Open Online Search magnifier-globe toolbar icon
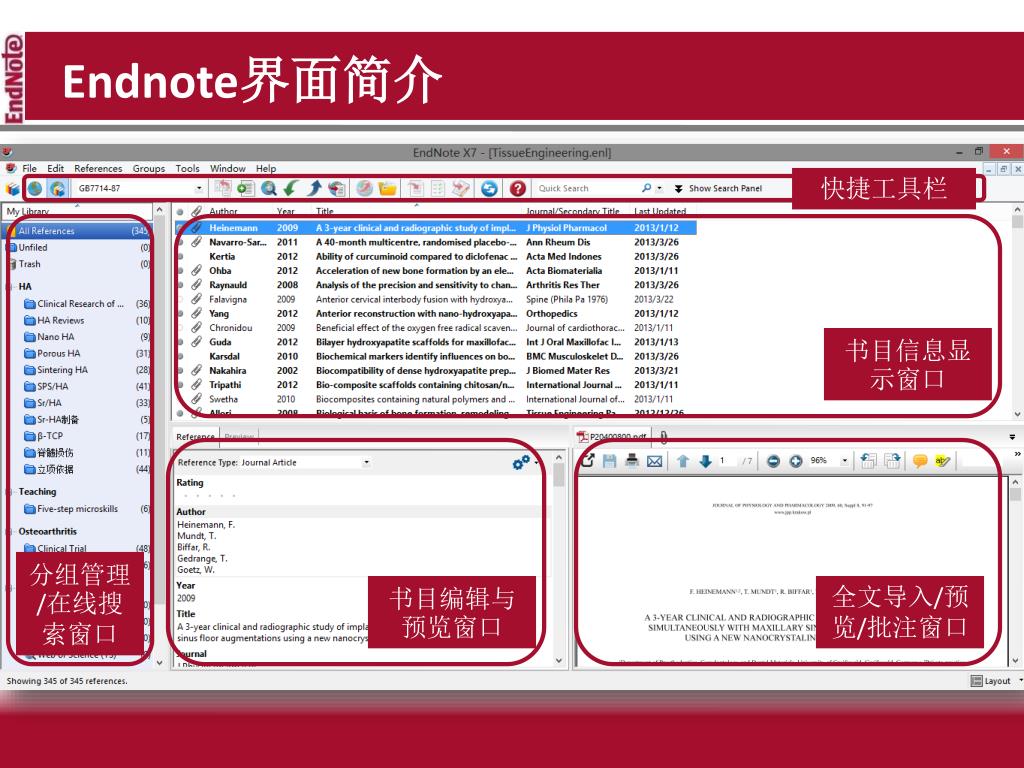 click(268, 189)
